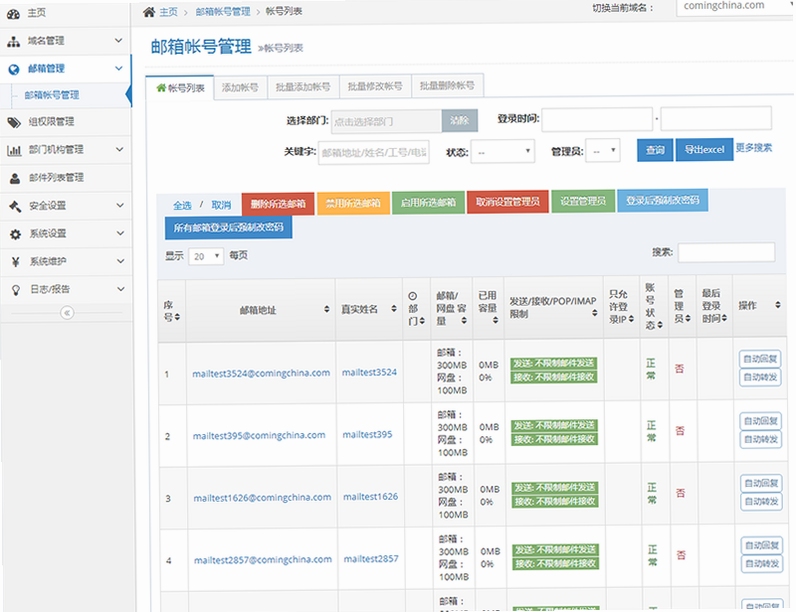Image resolution: width=796 pixels, height=612 pixels.
Task: Sort table by 序号 column arrows
Action: click(177, 317)
